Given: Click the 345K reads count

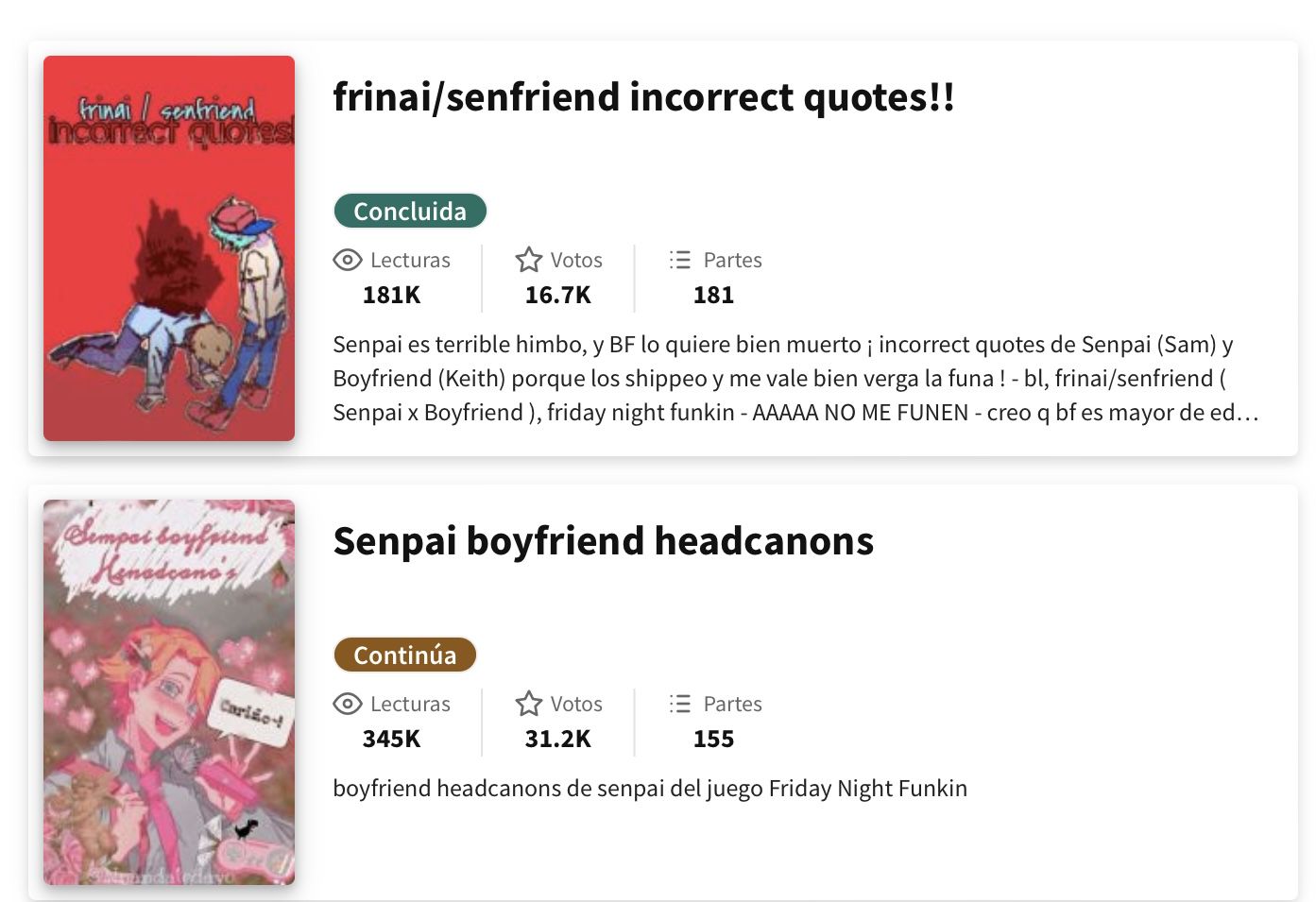Looking at the screenshot, I should click(392, 739).
